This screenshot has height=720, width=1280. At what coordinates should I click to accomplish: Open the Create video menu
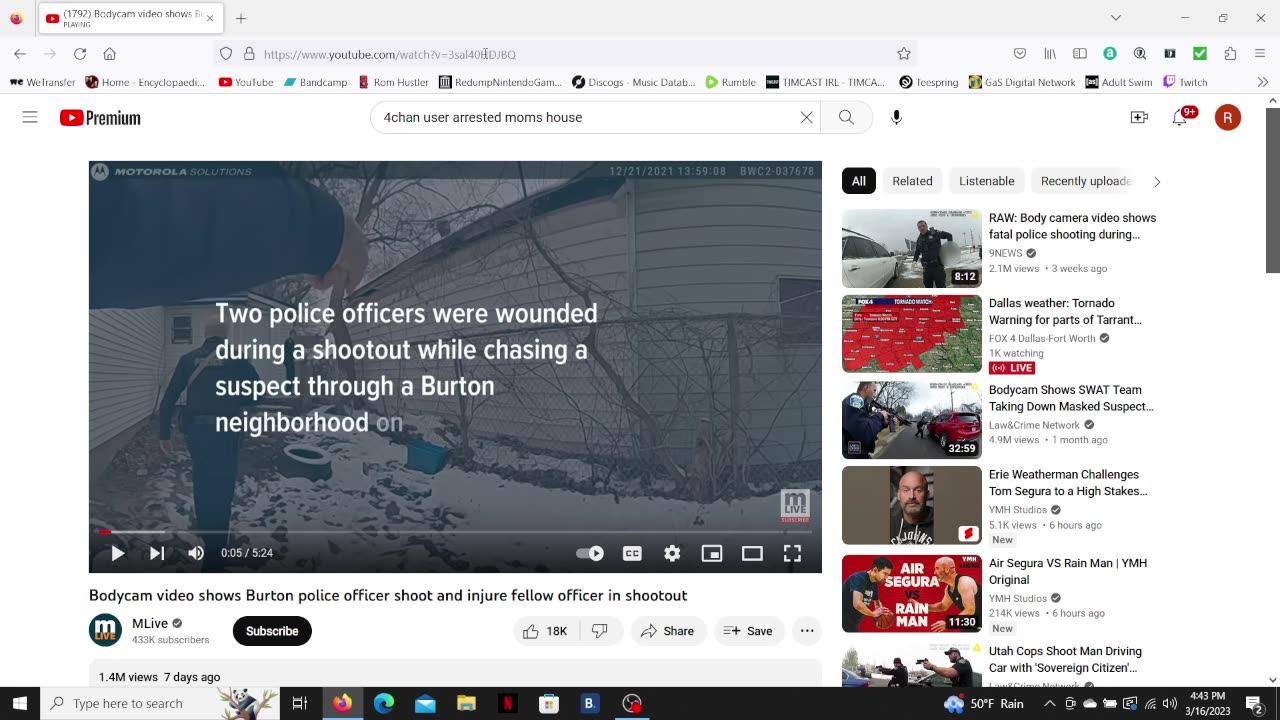pos(1139,117)
